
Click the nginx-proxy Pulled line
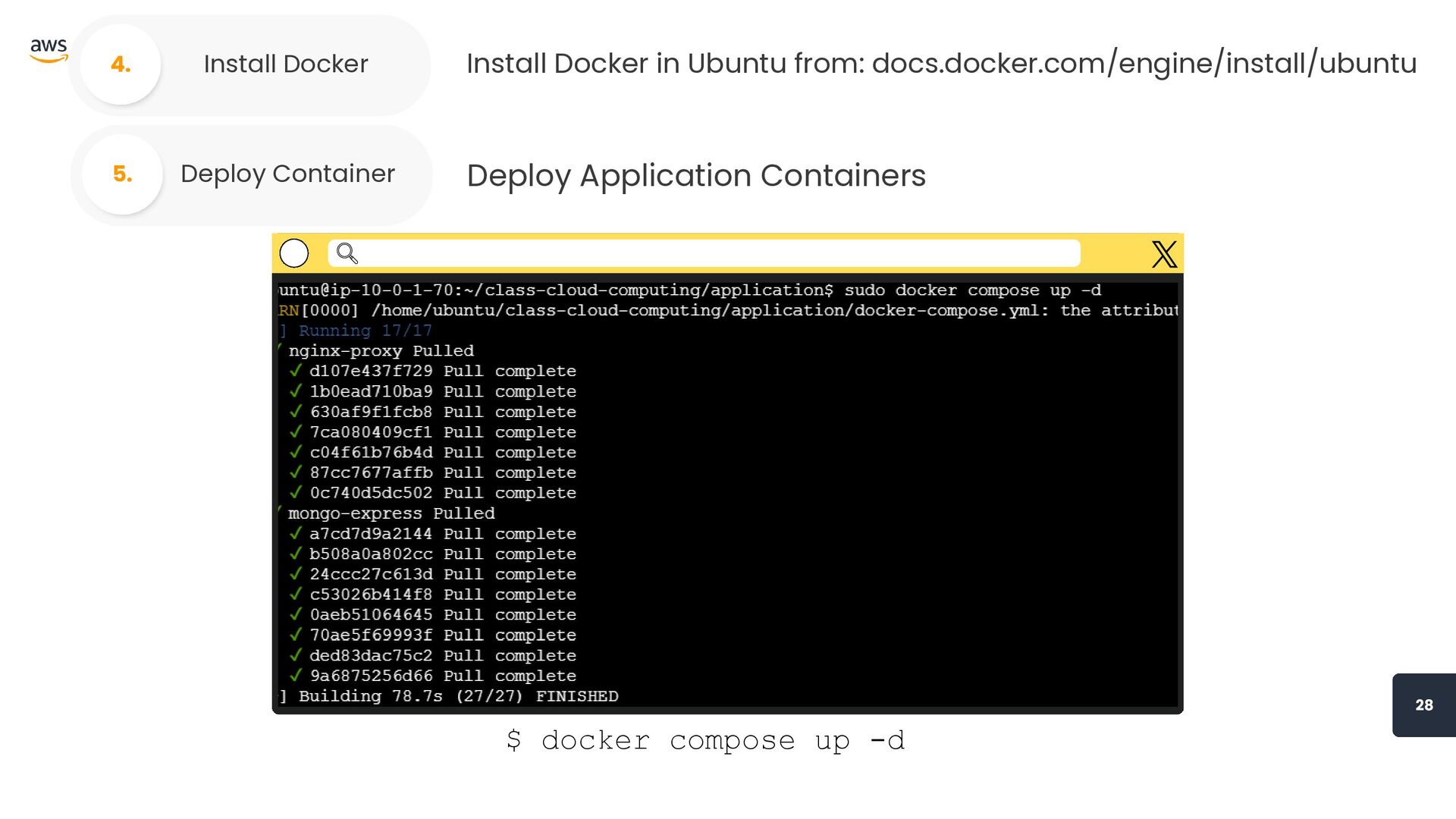point(381,351)
